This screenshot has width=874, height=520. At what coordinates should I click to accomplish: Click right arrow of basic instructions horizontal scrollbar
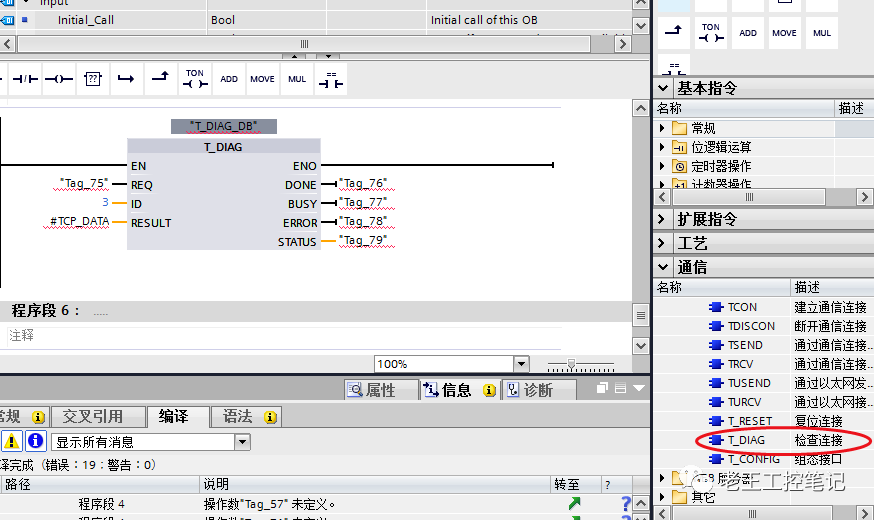click(865, 197)
